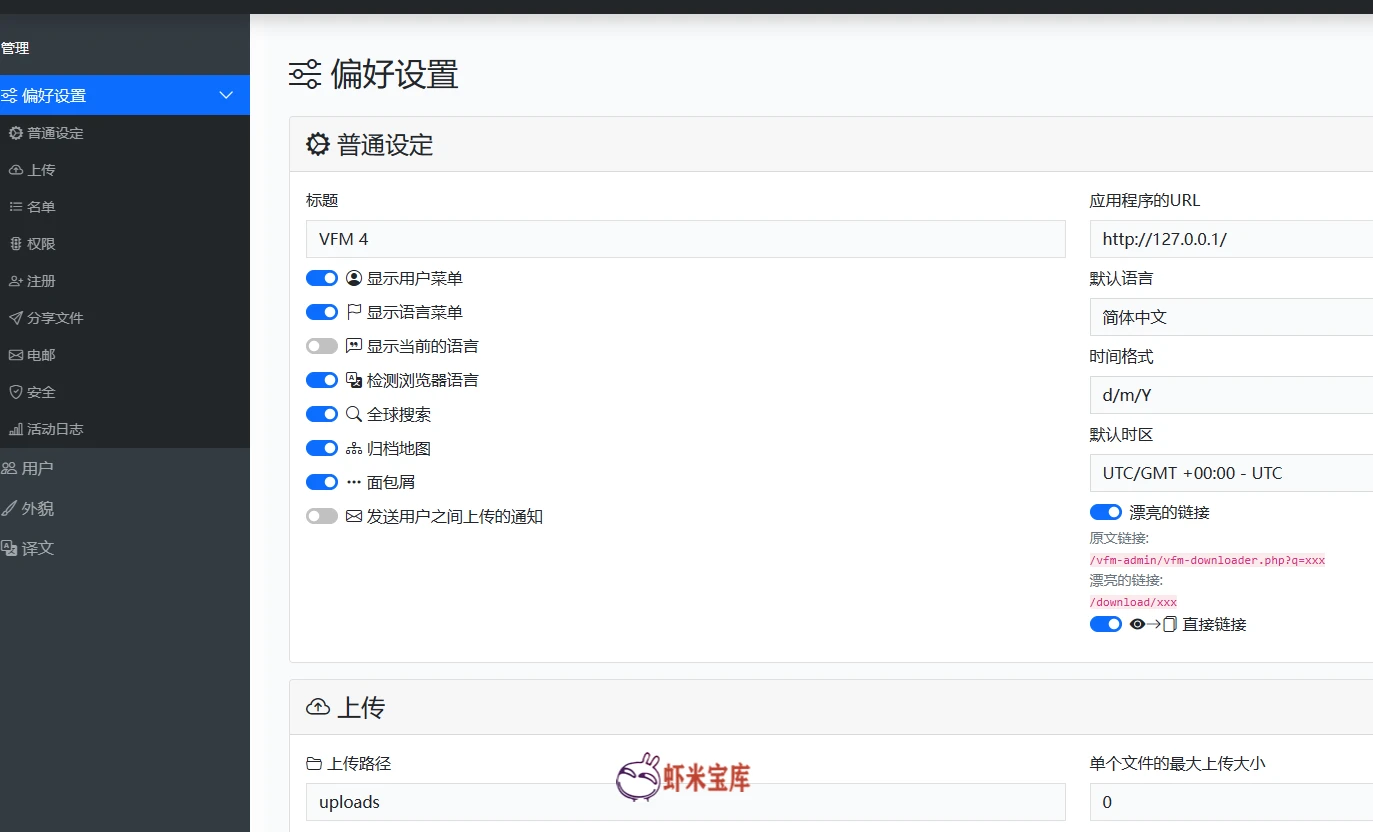Click the paper plane icon beside 分享文件
The width and height of the screenshot is (1373, 832).
pyautogui.click(x=16, y=318)
